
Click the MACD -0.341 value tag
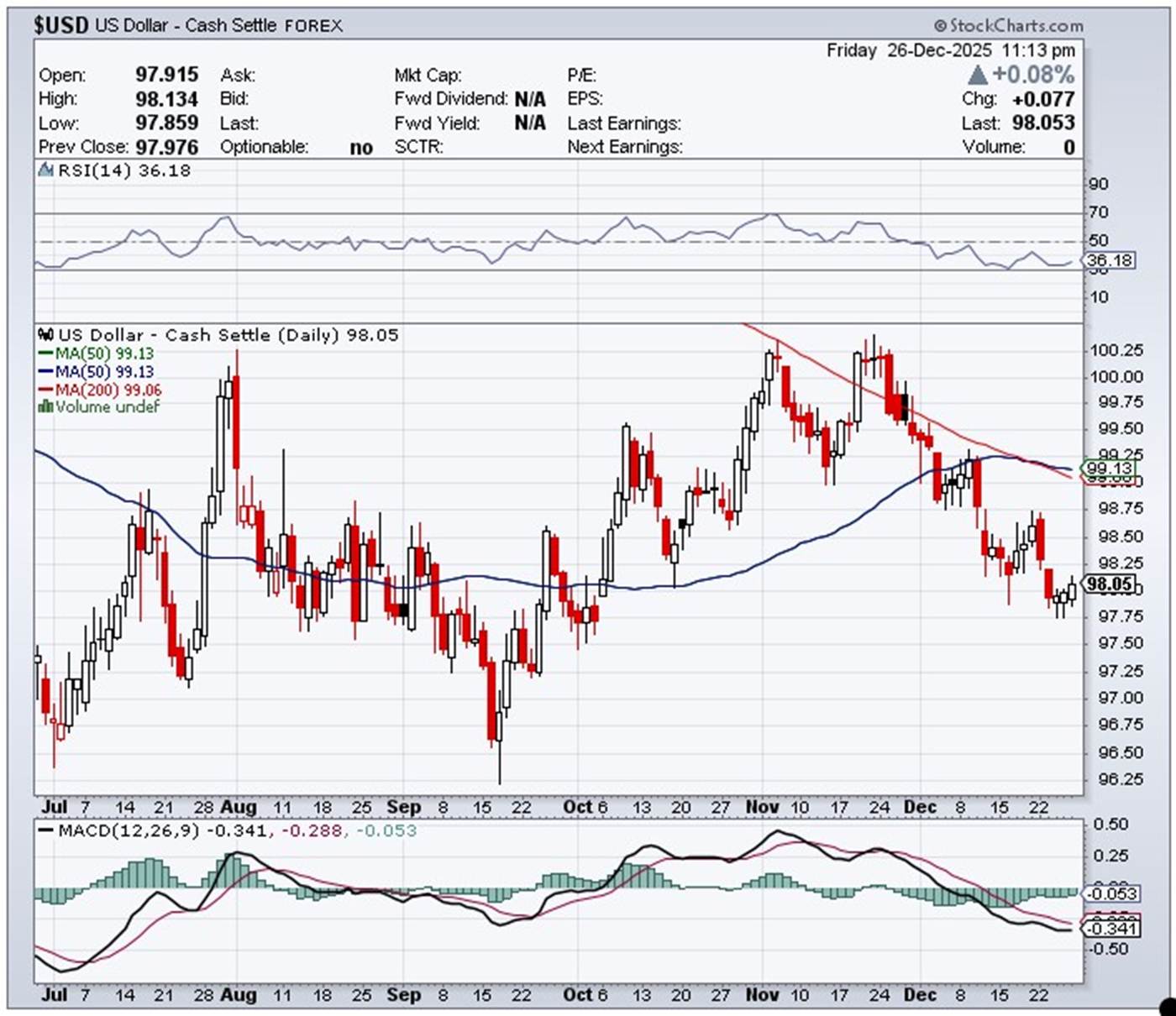pyautogui.click(x=1110, y=928)
